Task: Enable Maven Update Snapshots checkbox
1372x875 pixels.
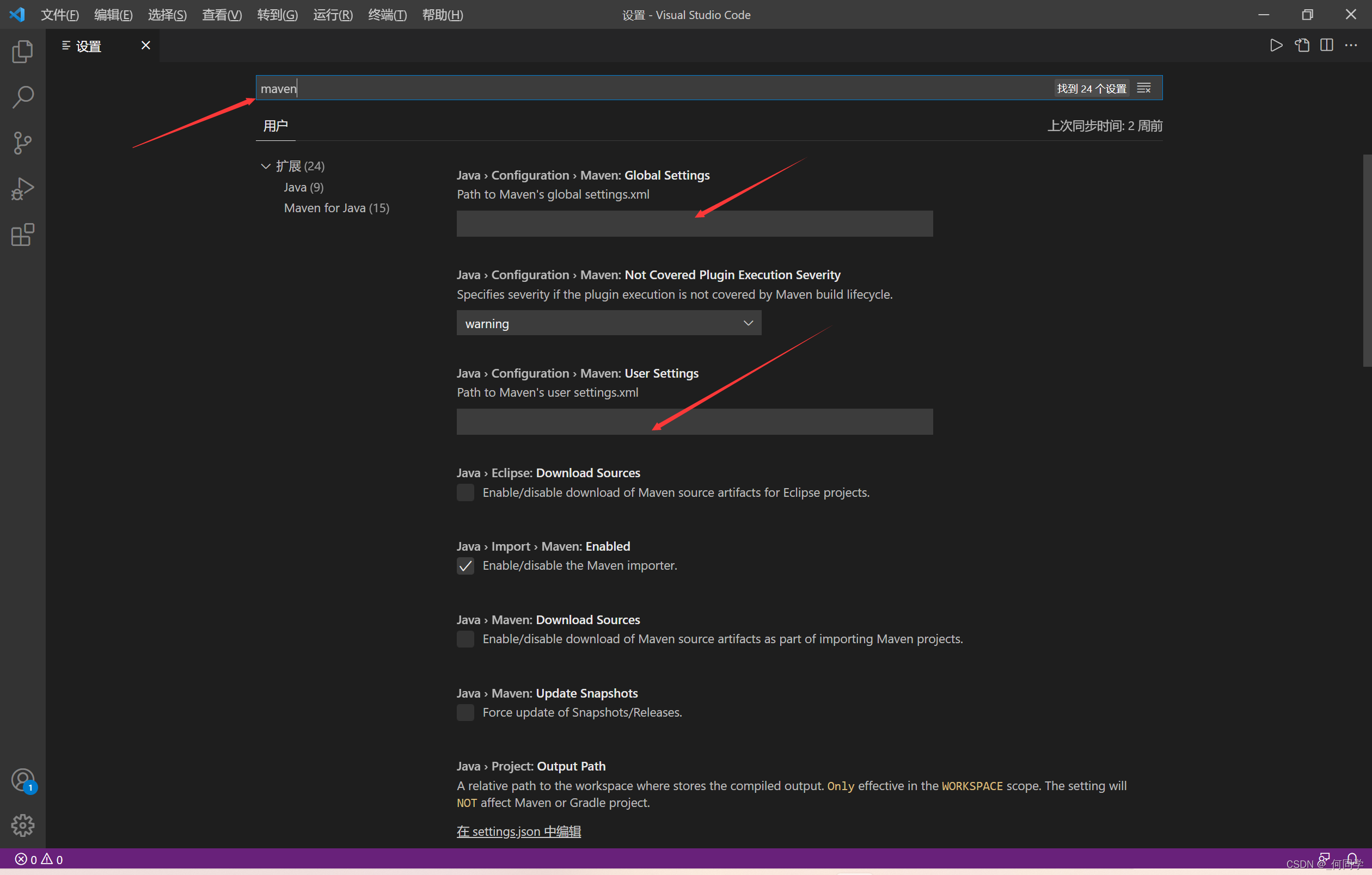Action: click(x=465, y=713)
